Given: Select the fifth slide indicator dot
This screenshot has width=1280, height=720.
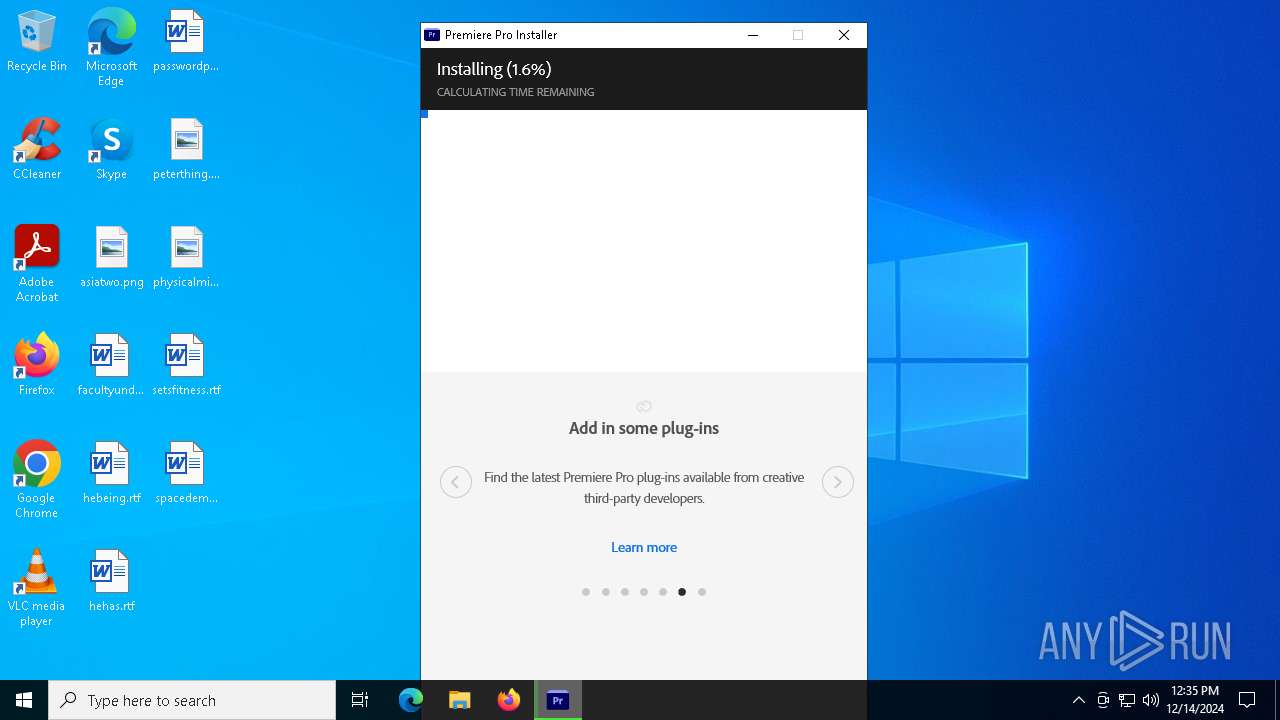Looking at the screenshot, I should 663,592.
